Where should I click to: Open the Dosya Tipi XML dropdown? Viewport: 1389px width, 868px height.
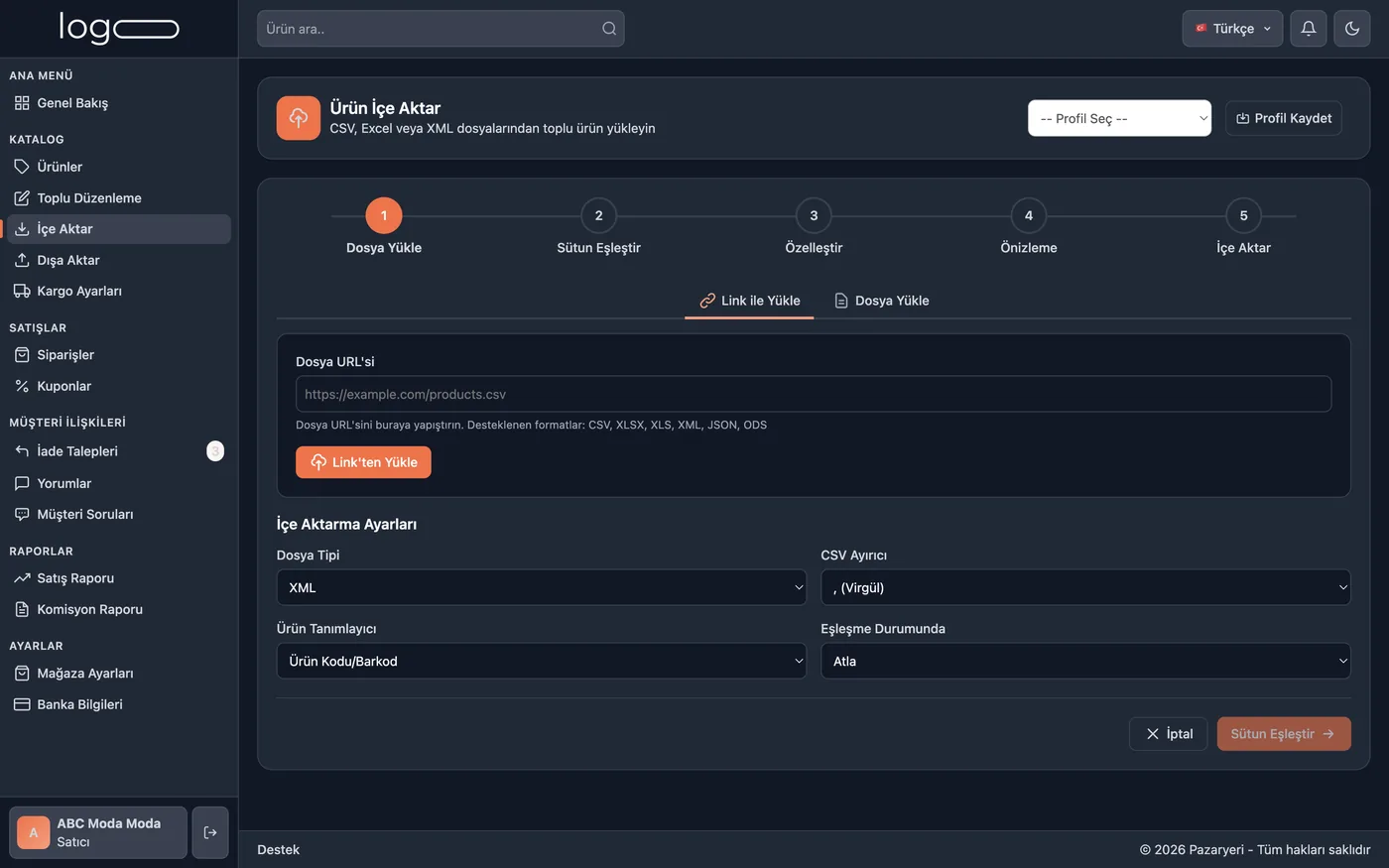[x=542, y=587]
